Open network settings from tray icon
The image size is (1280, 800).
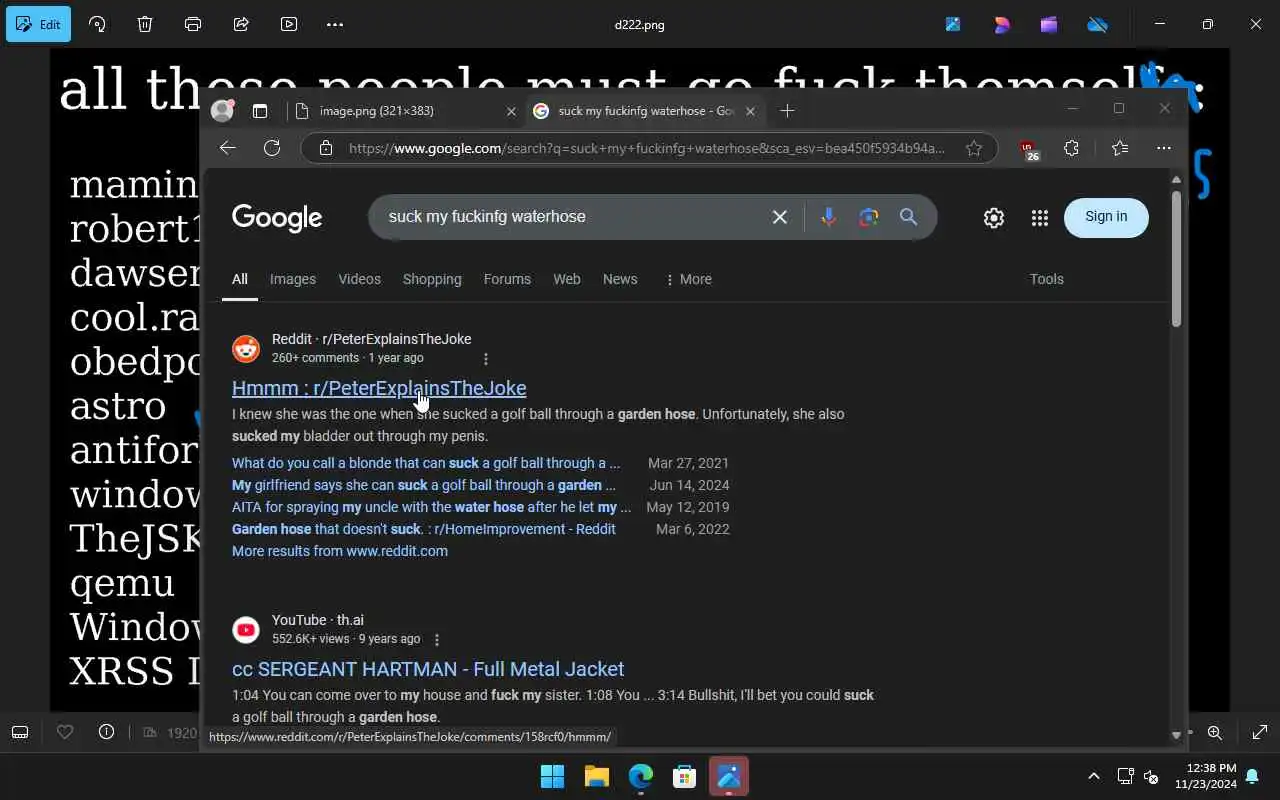click(1124, 776)
